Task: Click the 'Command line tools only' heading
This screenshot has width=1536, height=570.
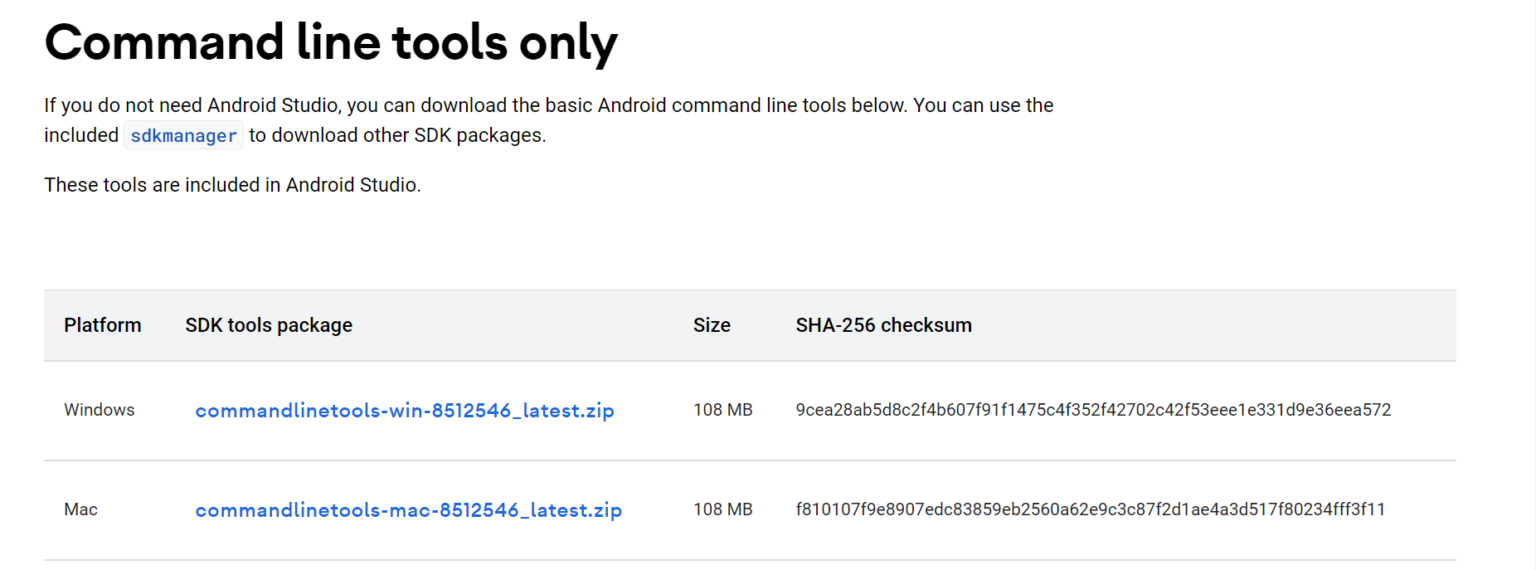Action: (x=331, y=43)
